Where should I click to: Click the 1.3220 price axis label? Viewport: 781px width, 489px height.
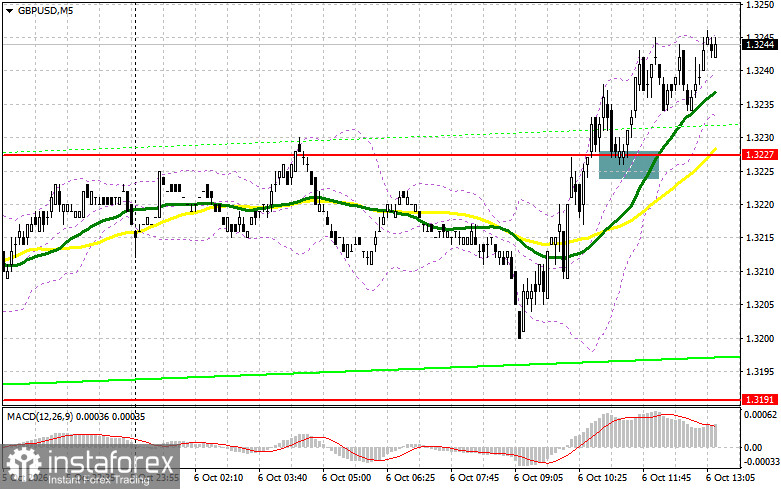[x=759, y=205]
